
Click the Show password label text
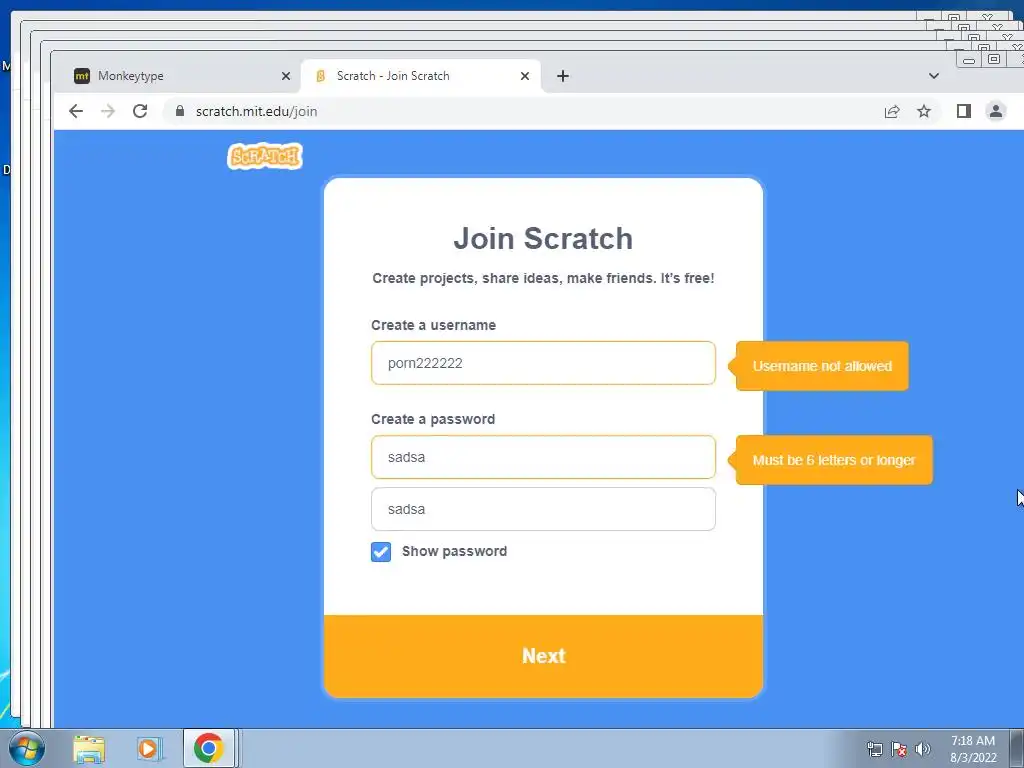click(455, 551)
